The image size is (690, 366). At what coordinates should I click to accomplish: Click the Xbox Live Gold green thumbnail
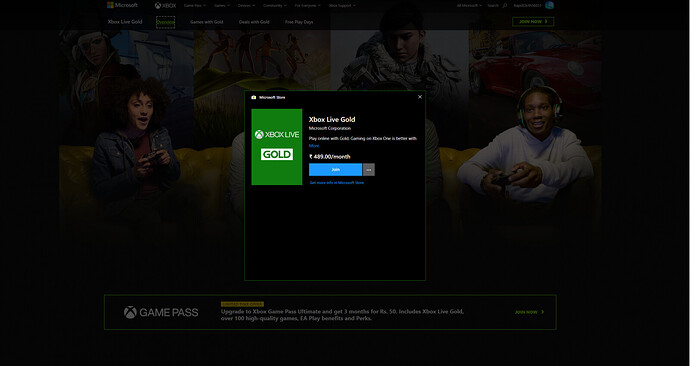click(277, 147)
